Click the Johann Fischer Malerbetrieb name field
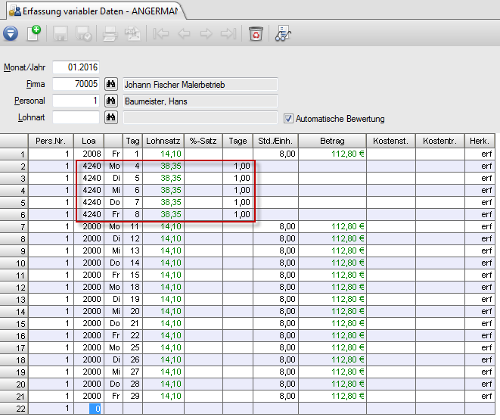 [200, 84]
